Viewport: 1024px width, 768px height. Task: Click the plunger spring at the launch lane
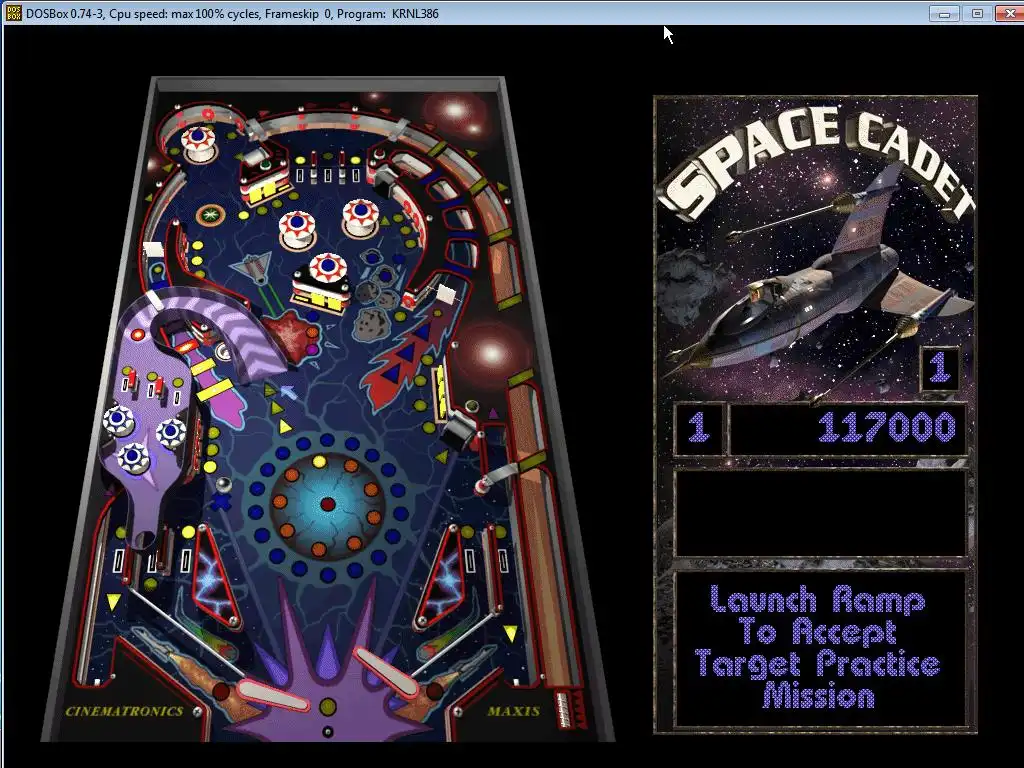coord(563,709)
